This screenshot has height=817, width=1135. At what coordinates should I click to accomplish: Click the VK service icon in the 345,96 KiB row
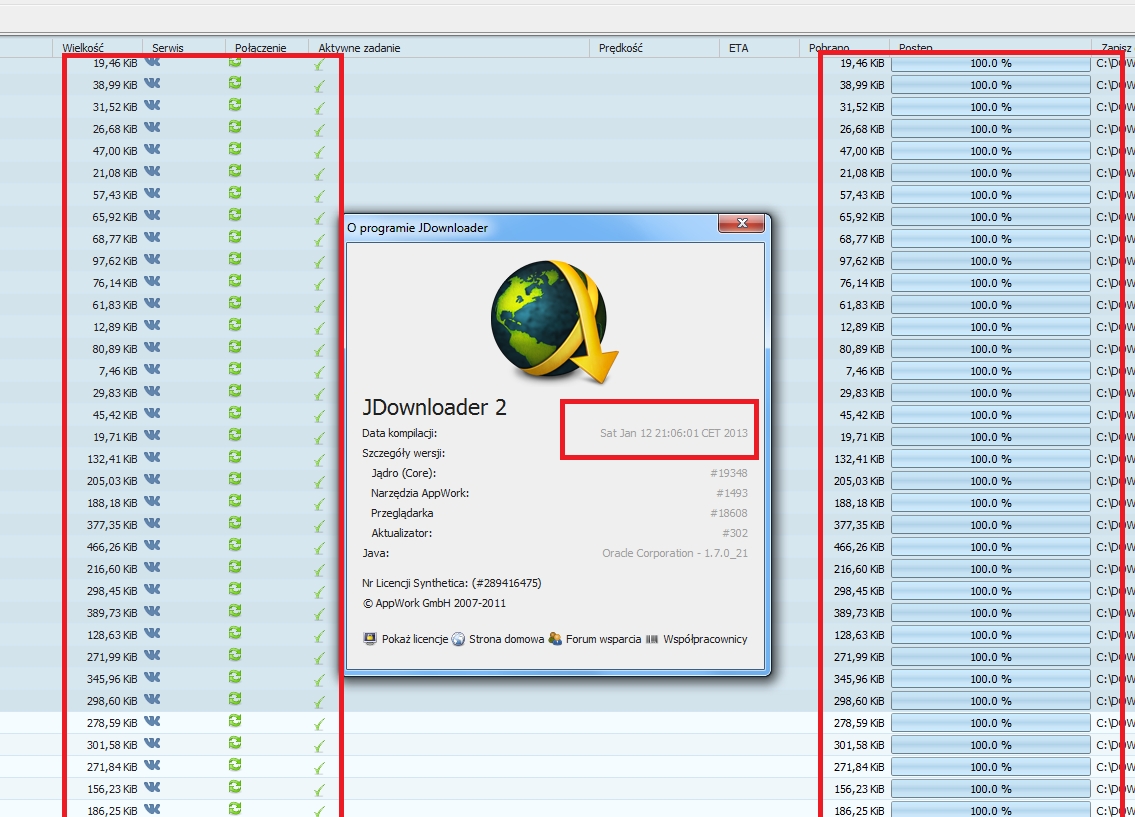pos(152,678)
